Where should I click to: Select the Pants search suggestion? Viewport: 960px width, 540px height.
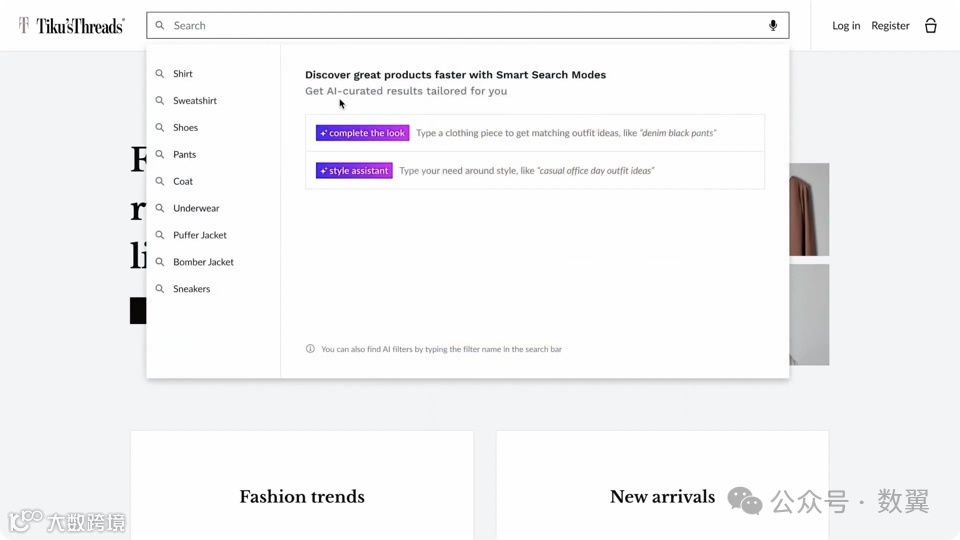click(x=184, y=155)
